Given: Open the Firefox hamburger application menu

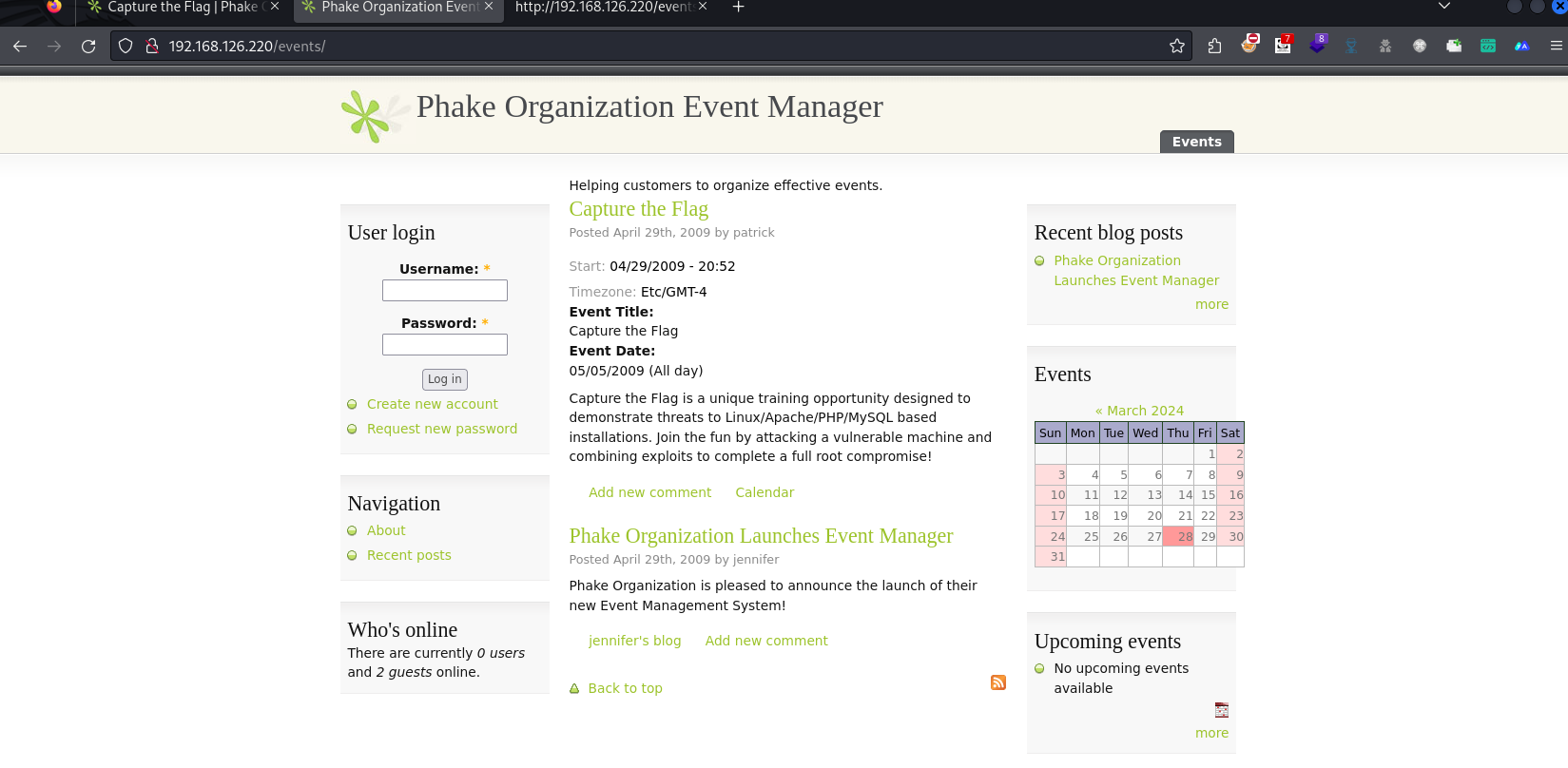Looking at the screenshot, I should click(1557, 46).
